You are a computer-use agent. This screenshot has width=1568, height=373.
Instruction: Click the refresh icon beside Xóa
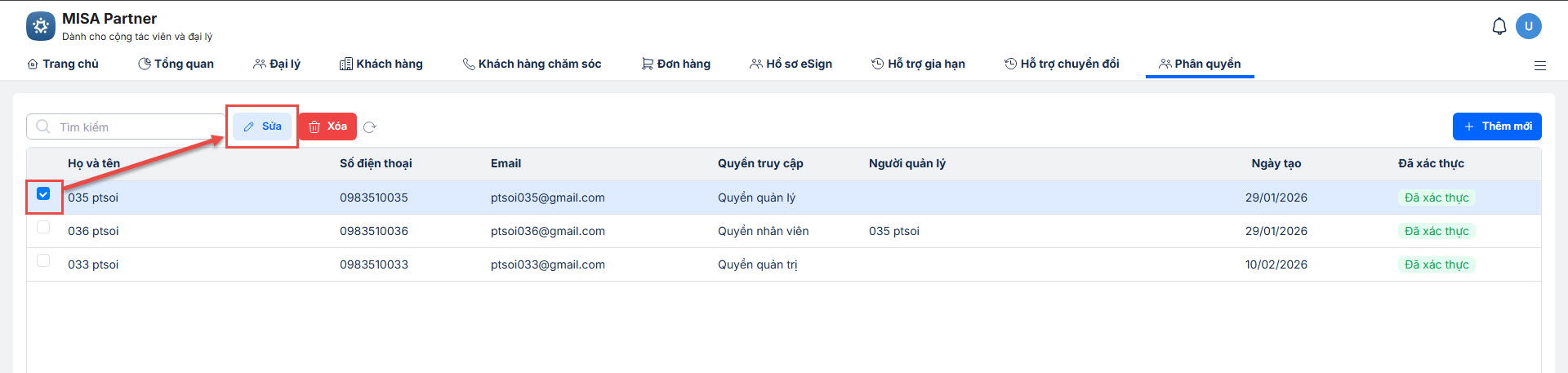[370, 127]
